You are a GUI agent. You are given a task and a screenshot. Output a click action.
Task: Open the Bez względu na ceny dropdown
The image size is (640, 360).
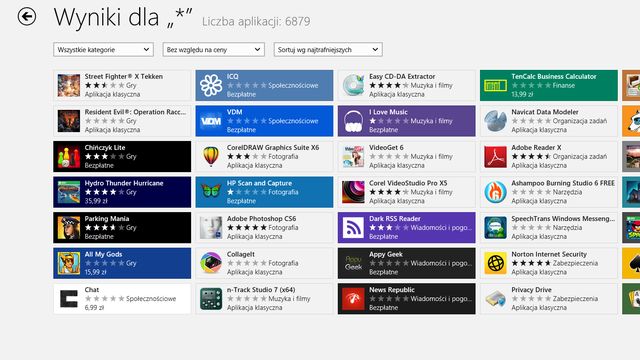tap(213, 49)
